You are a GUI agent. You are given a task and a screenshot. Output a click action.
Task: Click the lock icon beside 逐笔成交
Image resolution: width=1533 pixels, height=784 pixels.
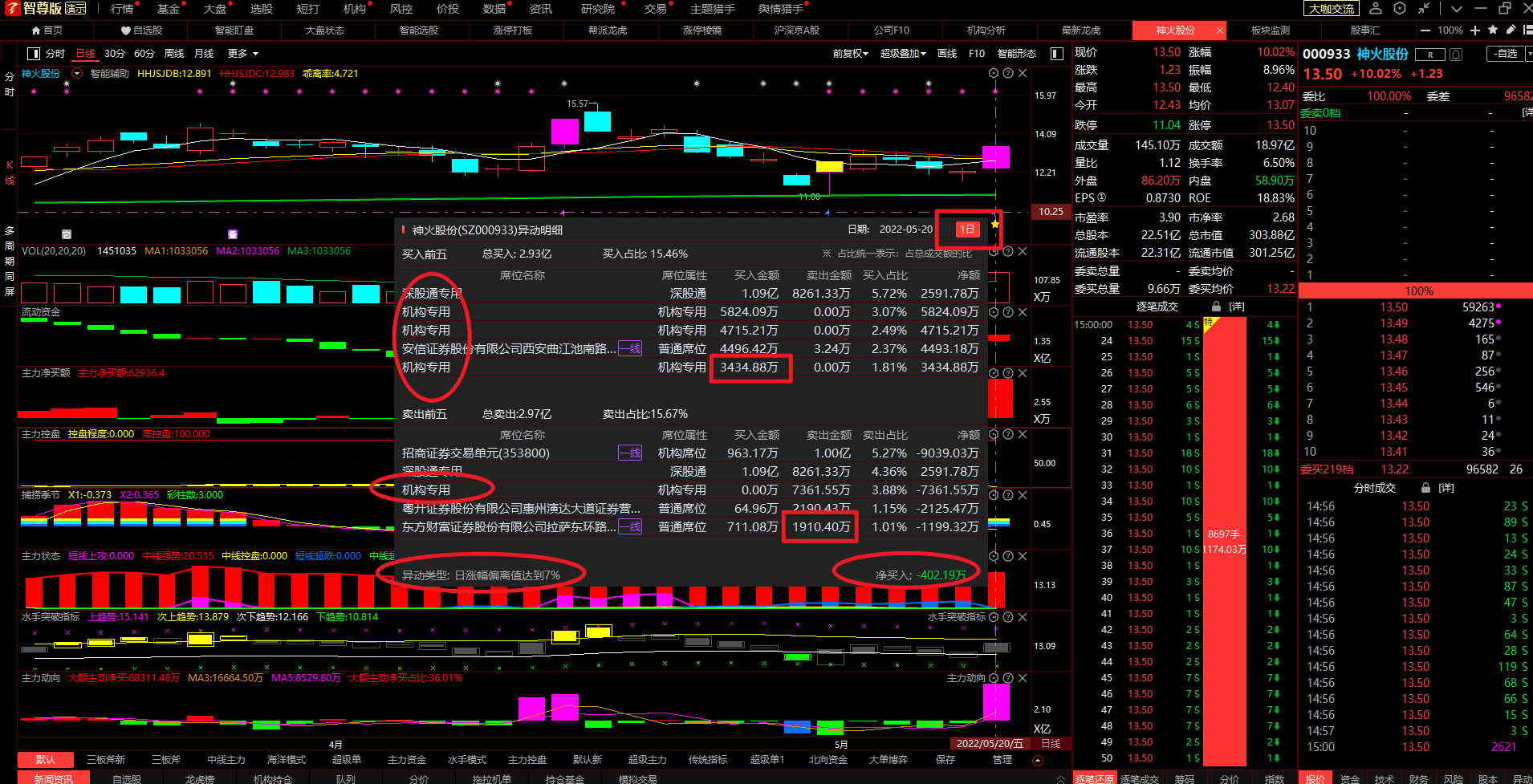(x=1216, y=307)
